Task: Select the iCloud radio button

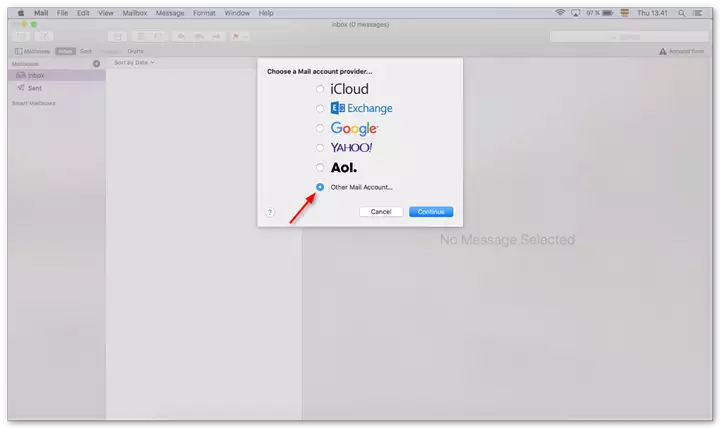Action: tap(320, 89)
